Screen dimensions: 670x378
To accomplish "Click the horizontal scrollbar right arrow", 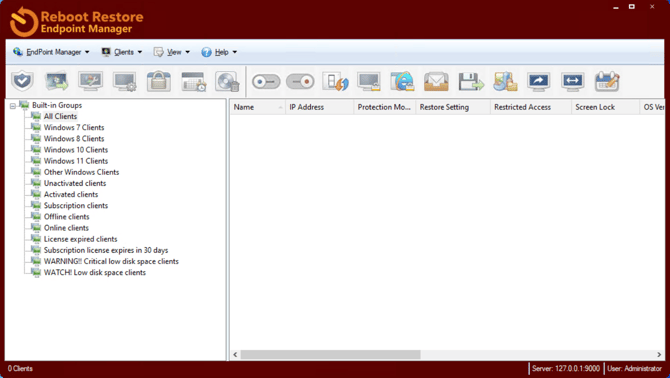I will point(659,355).
